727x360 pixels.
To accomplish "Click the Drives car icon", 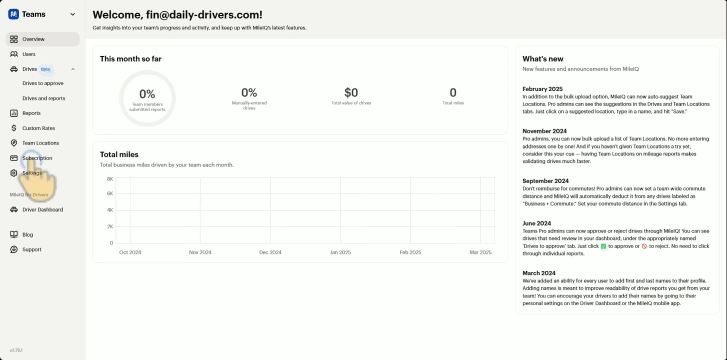I will [14, 69].
